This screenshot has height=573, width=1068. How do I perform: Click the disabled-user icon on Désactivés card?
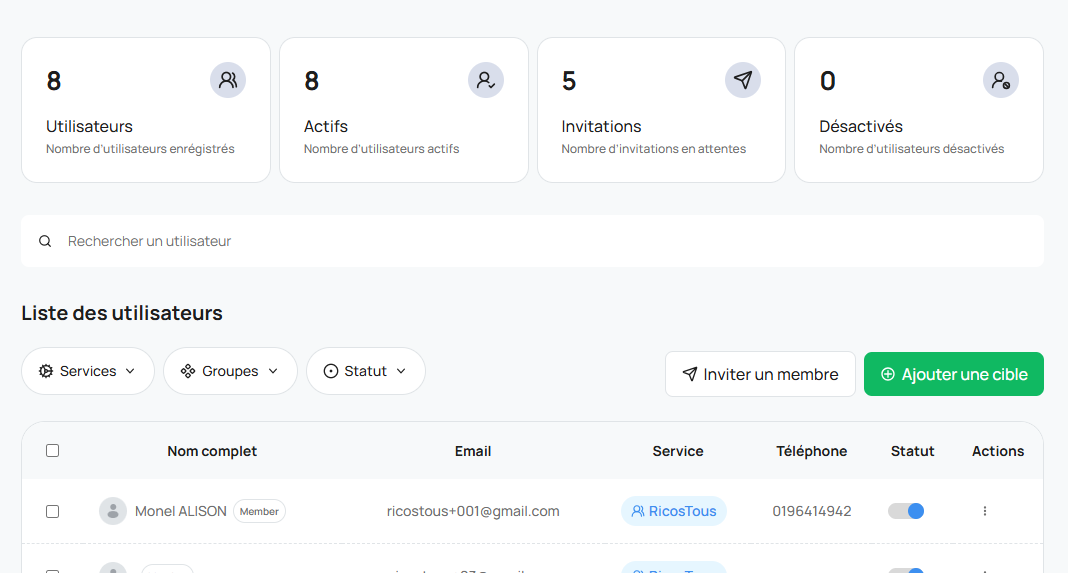[1001, 80]
